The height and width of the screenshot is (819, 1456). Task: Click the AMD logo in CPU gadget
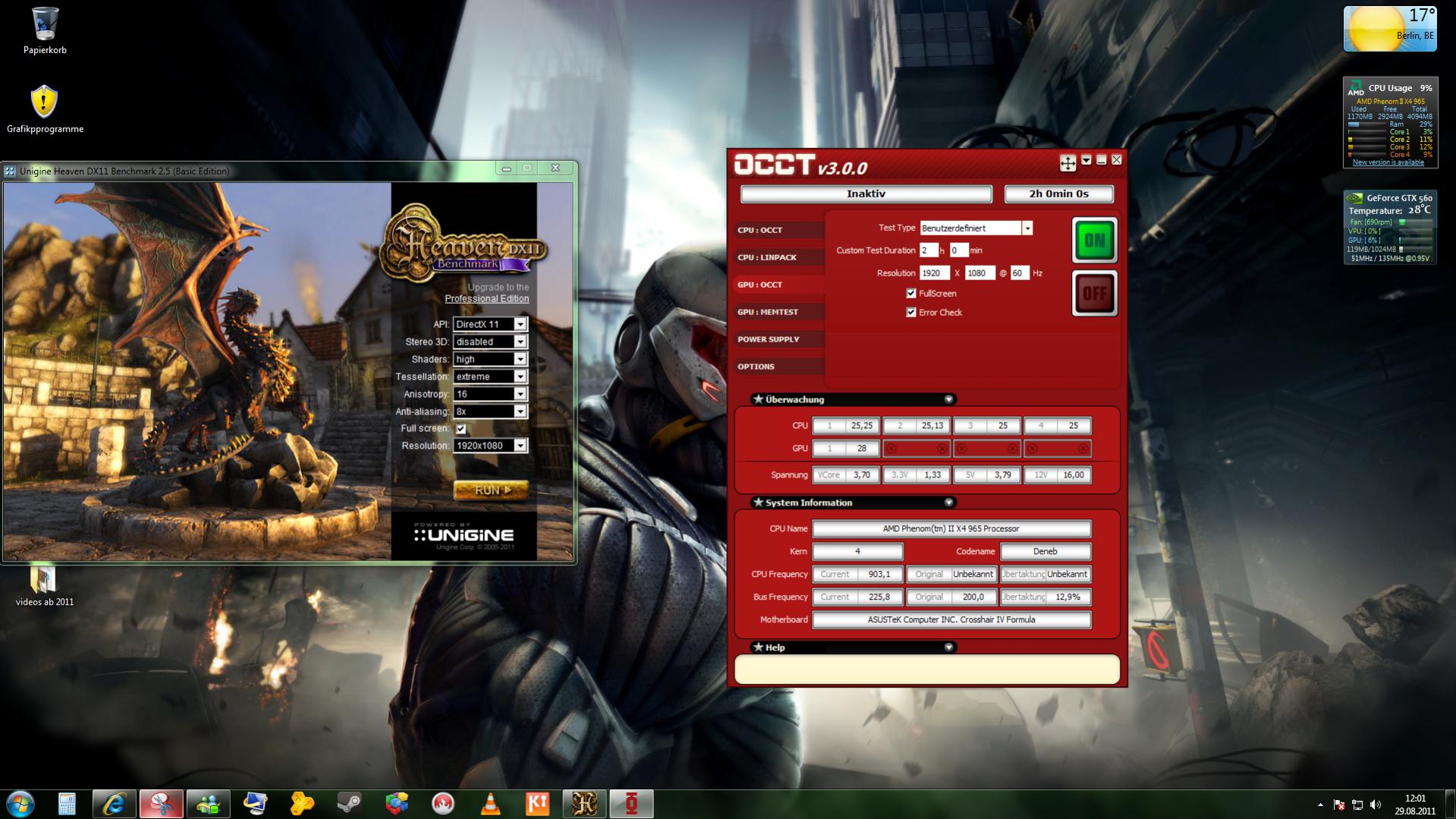1356,88
